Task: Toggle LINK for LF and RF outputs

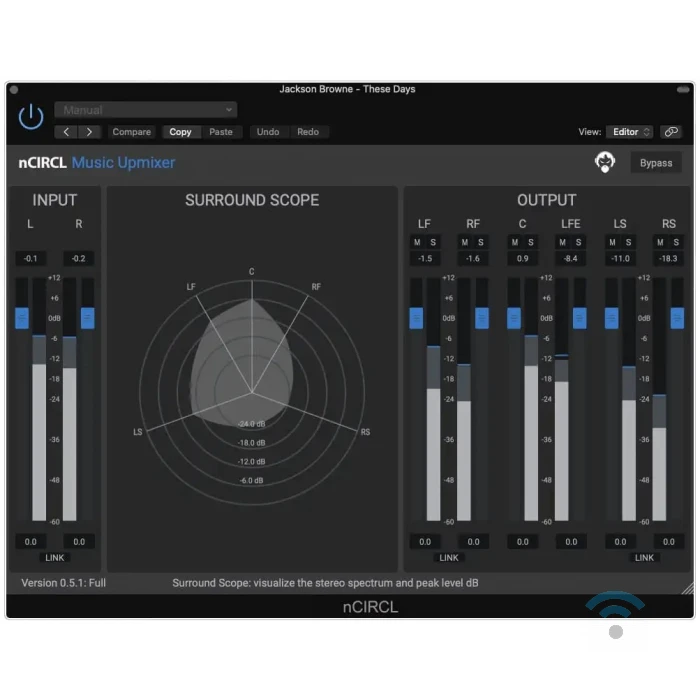Action: (449, 558)
